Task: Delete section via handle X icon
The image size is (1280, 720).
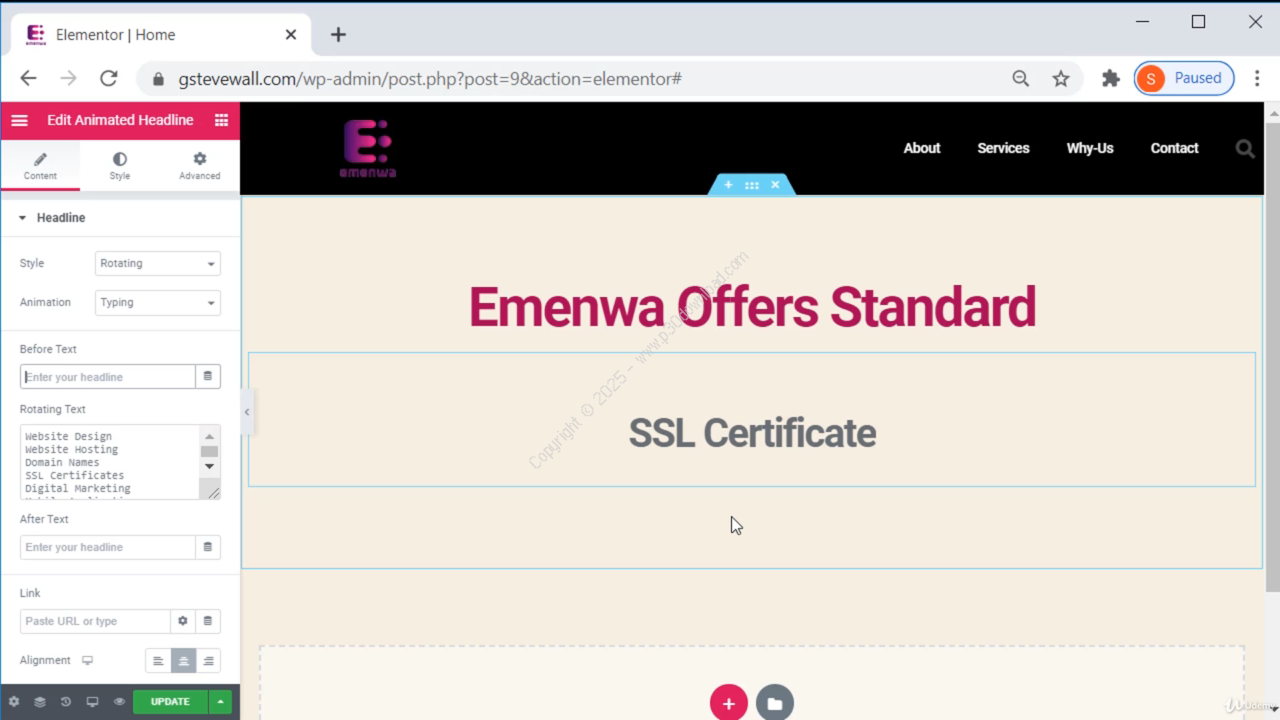Action: [775, 185]
